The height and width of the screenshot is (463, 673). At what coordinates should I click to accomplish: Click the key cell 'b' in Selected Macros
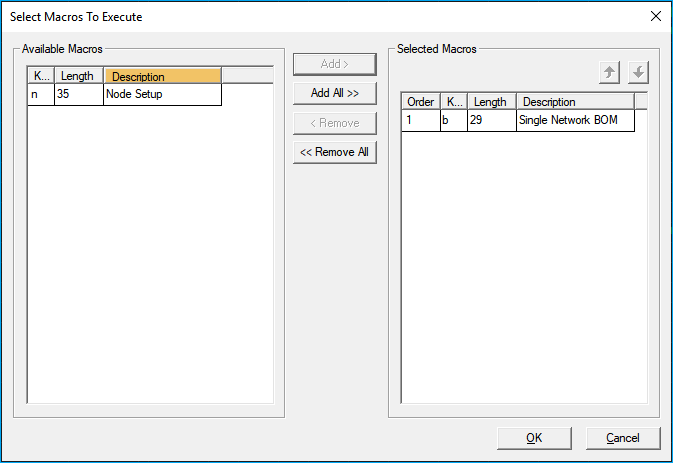coord(454,120)
